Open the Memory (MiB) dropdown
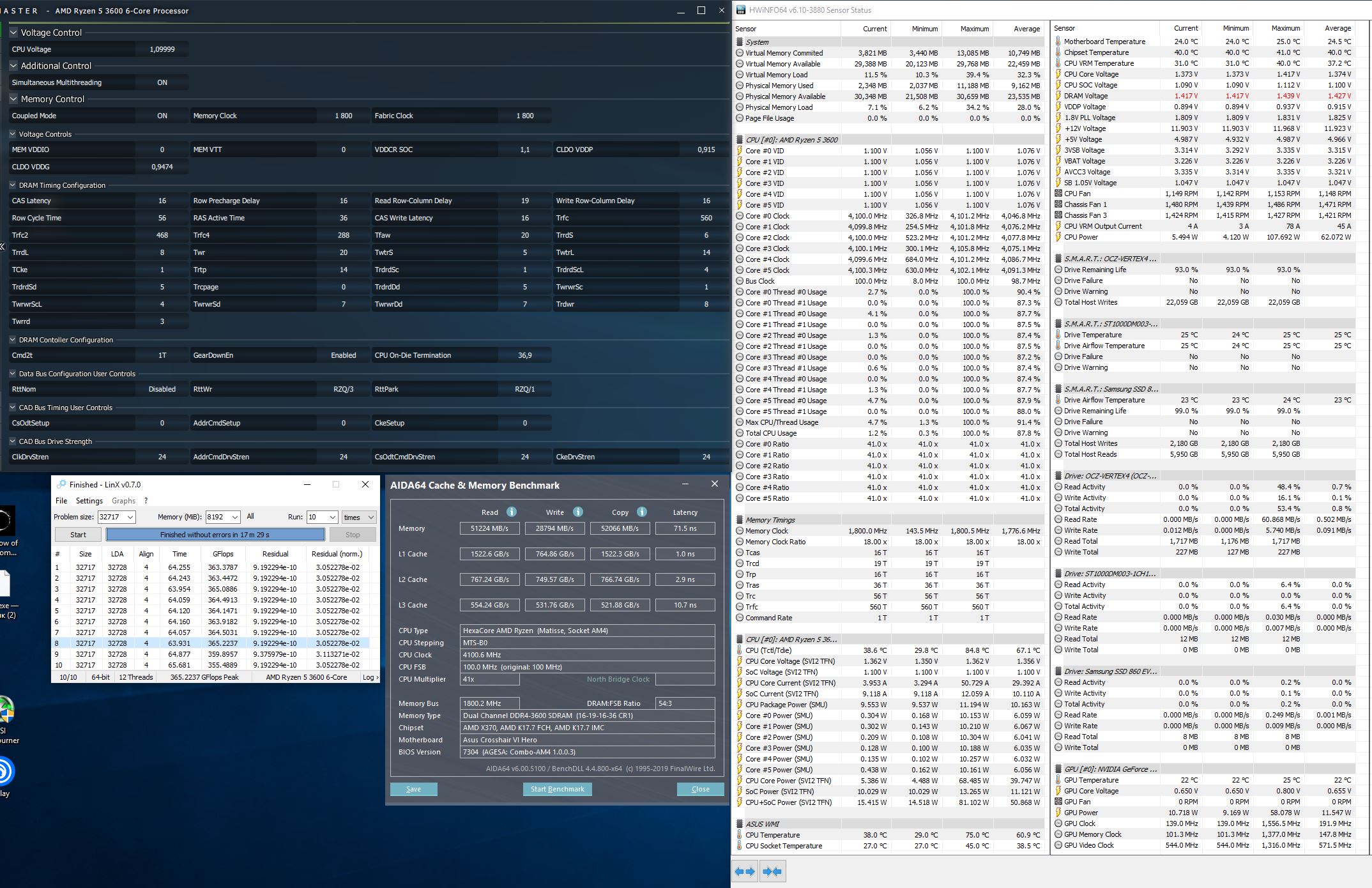1372x888 pixels. tap(234, 517)
